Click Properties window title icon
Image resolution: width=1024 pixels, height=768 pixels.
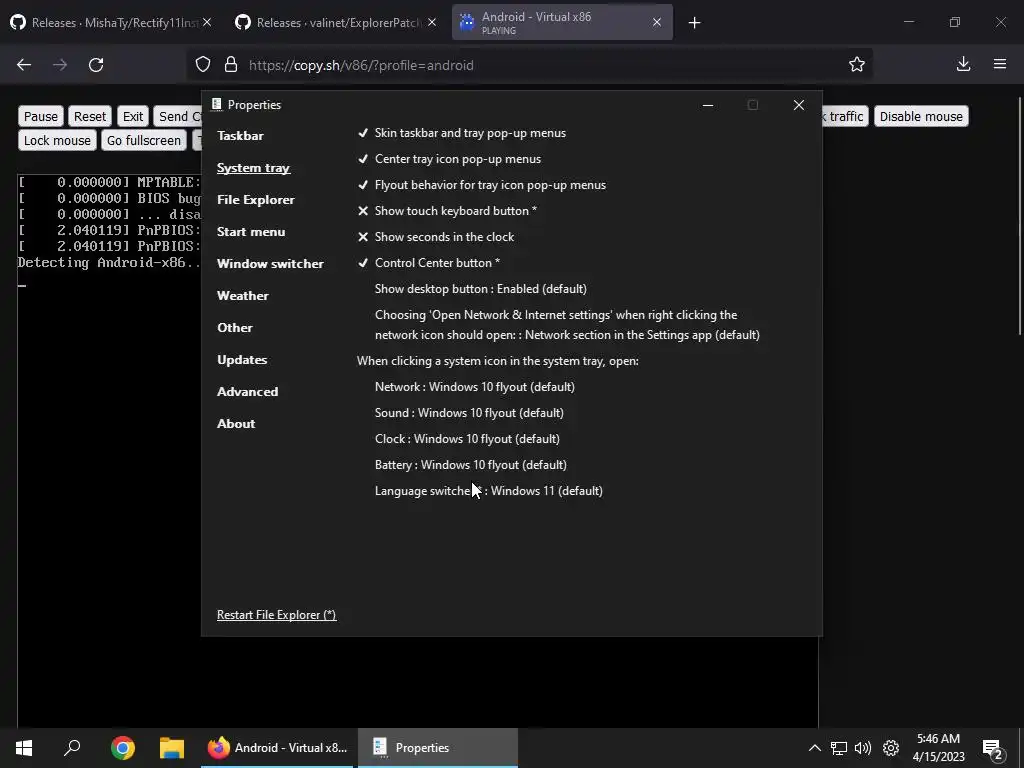point(216,104)
